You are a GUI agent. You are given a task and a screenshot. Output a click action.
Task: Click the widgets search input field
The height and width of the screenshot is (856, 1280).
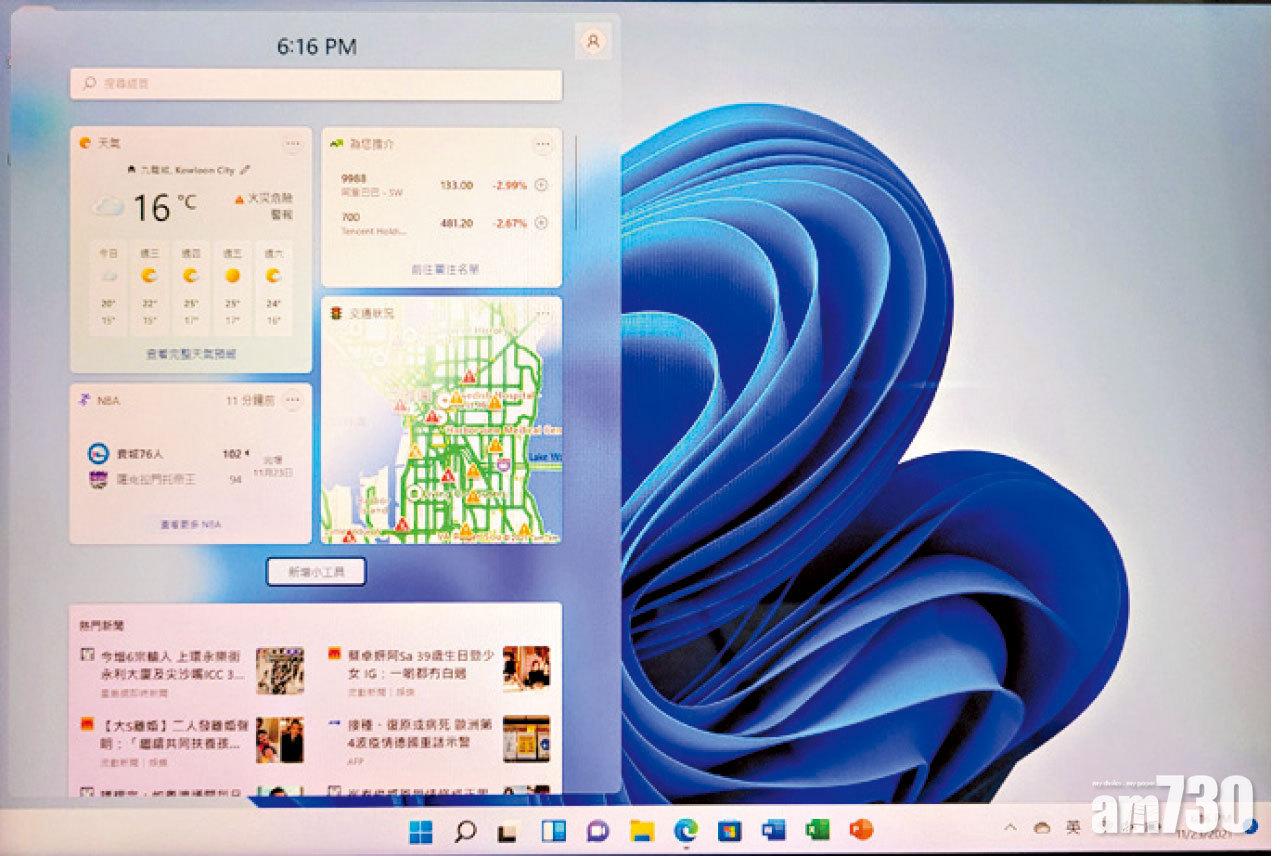[x=315, y=84]
